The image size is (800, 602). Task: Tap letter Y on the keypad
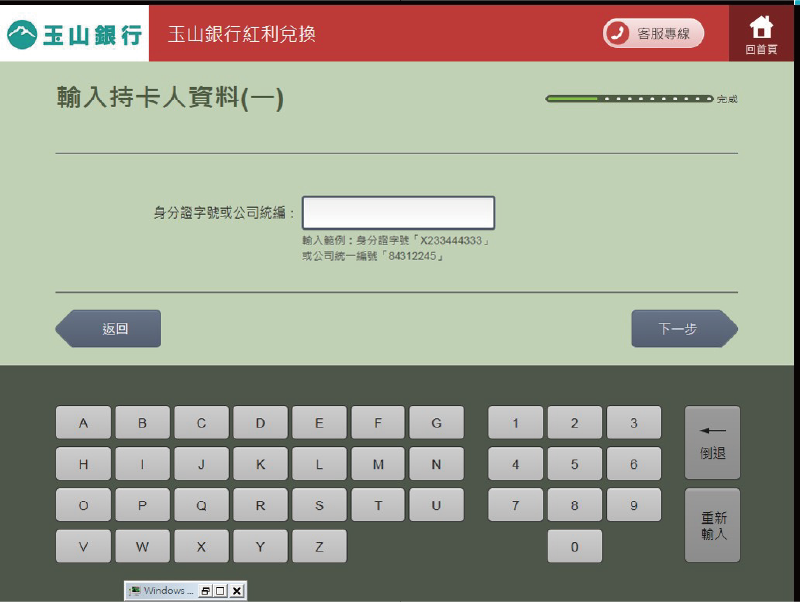tap(260, 546)
